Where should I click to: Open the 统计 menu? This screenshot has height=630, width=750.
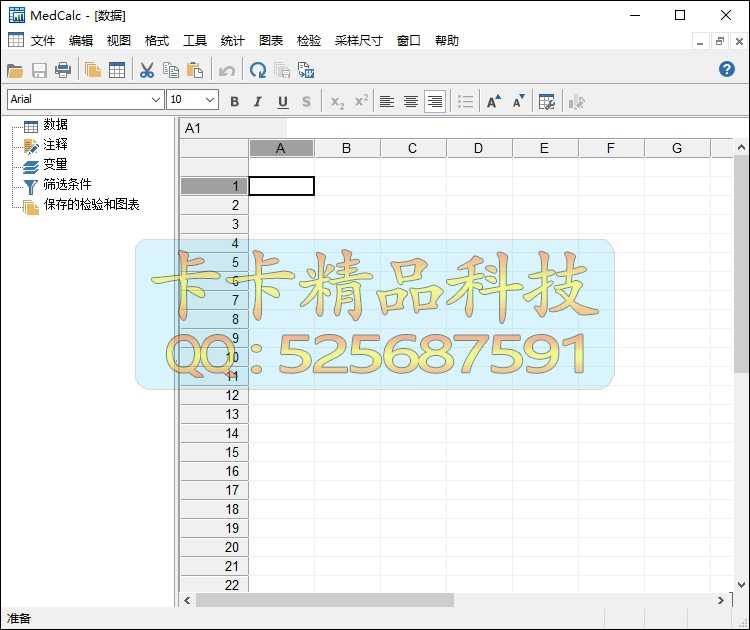tap(232, 41)
